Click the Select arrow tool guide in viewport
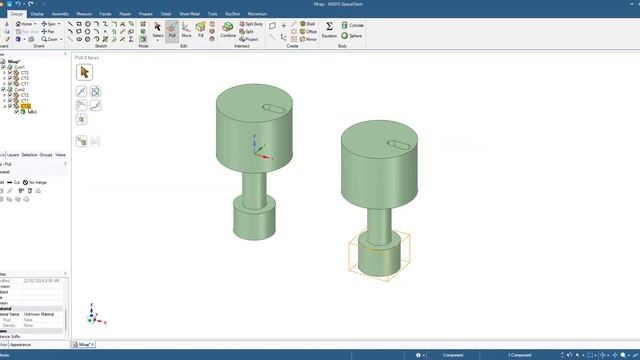The height and width of the screenshot is (360, 640). click(84, 72)
